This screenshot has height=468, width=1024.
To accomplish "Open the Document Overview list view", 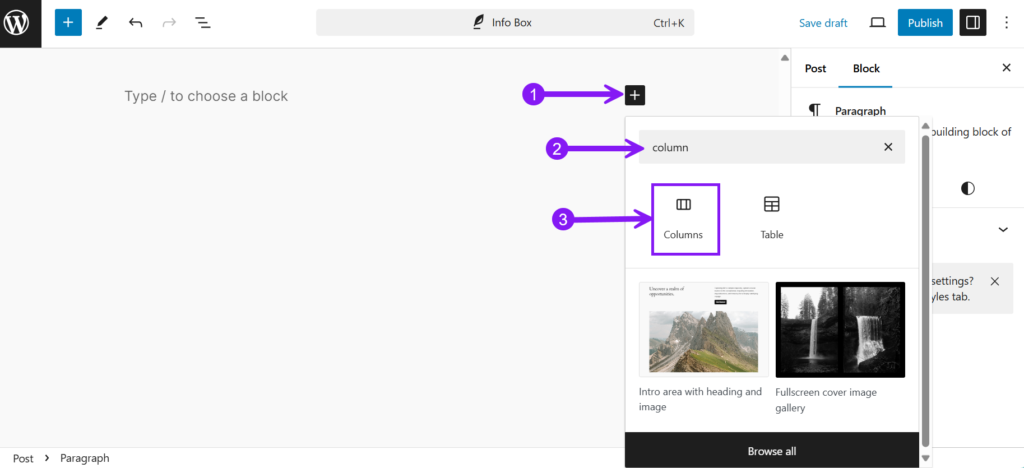I will [203, 23].
